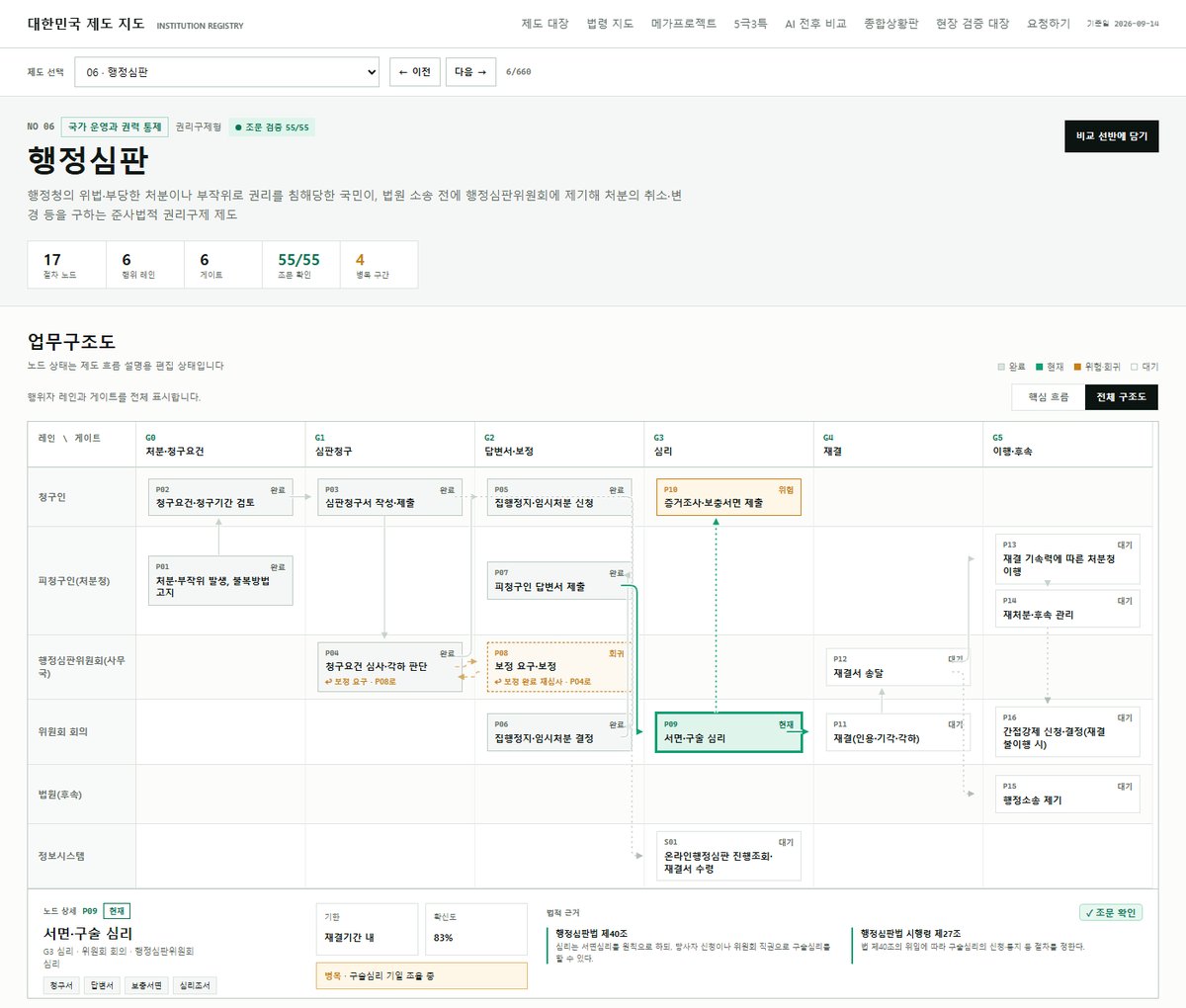
Task: Select node P14 재처분·후속 관리
Action: click(1067, 609)
